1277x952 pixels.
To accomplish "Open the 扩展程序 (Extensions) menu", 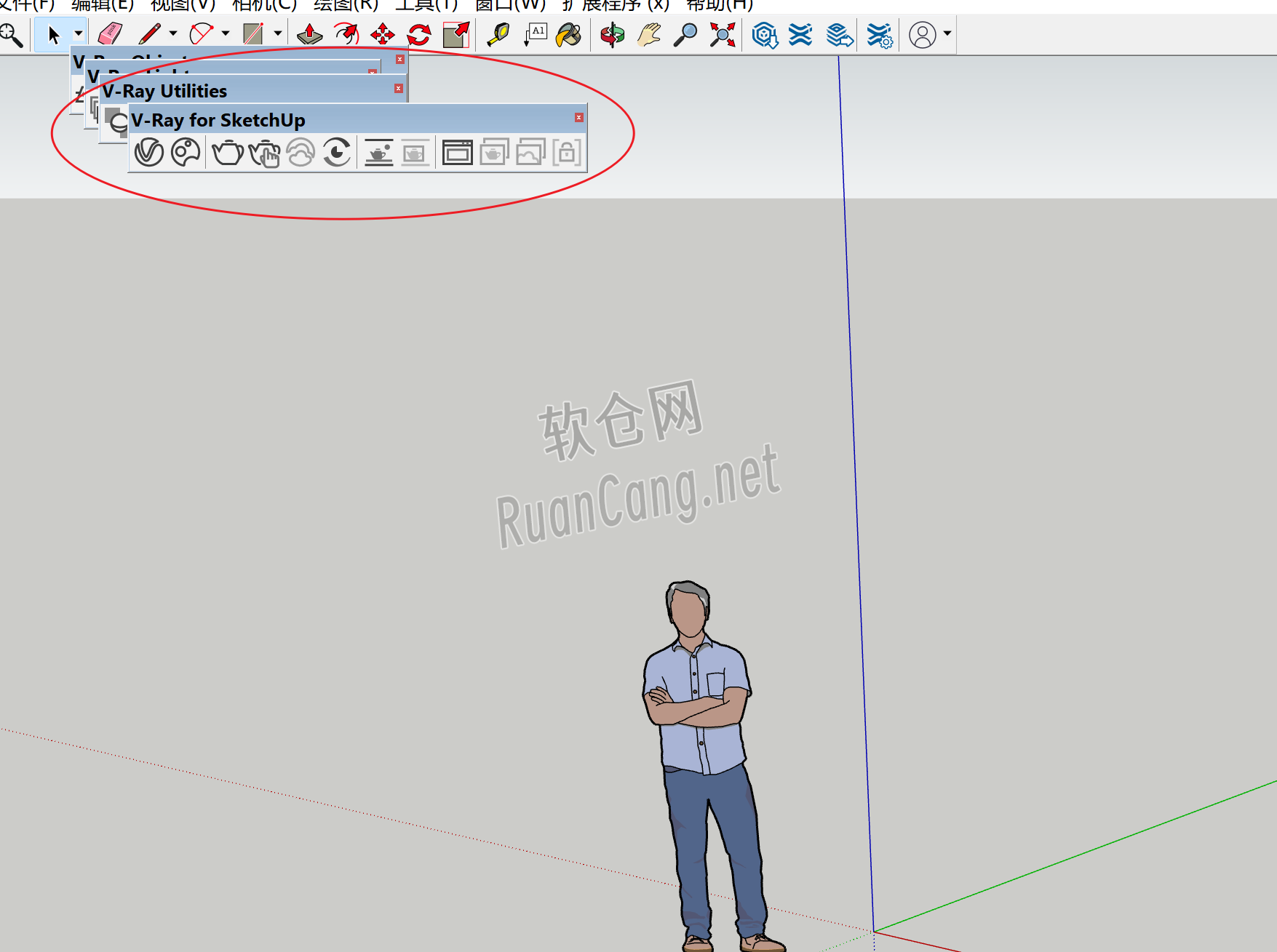I will pyautogui.click(x=615, y=5).
